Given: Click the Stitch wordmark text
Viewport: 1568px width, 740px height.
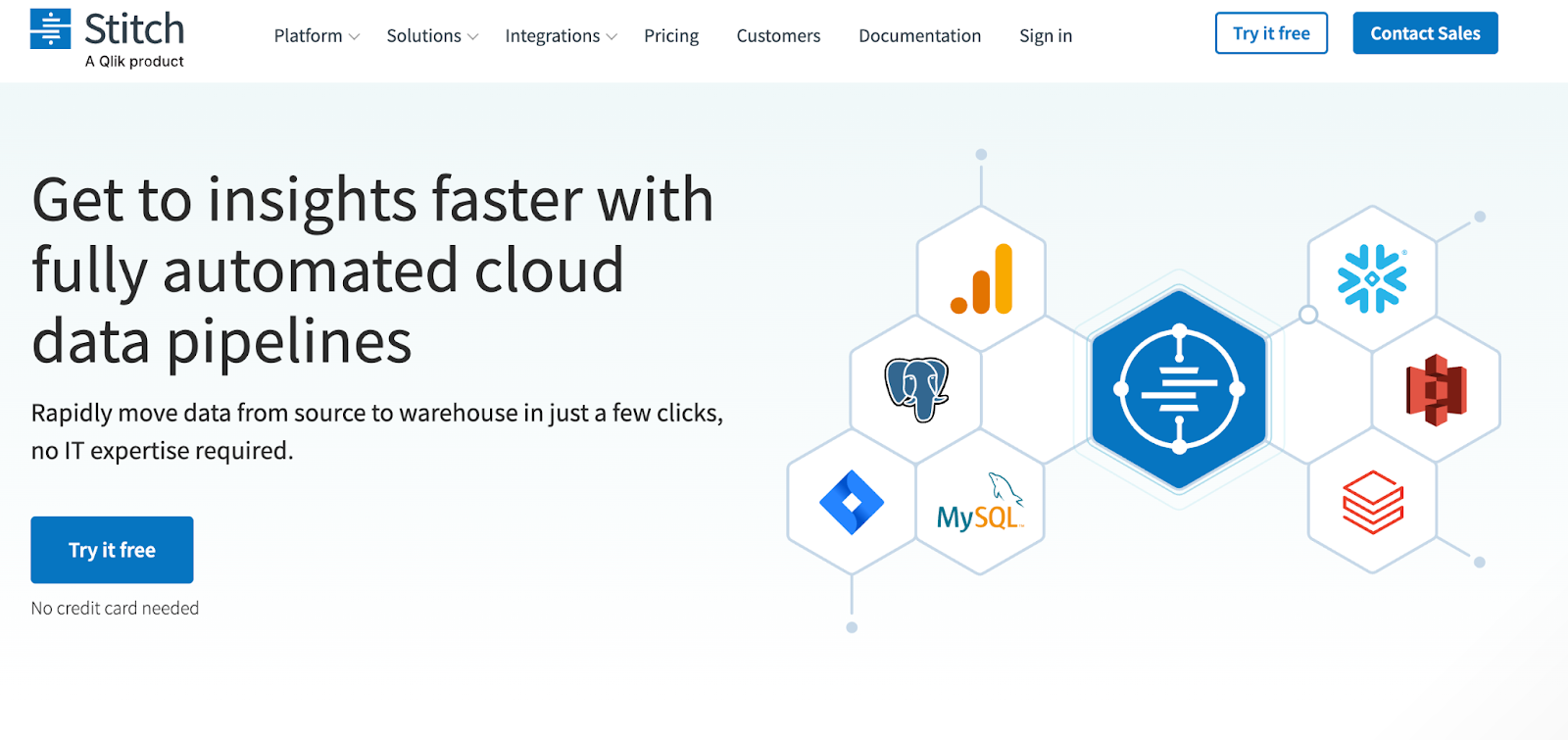Looking at the screenshot, I should click(x=134, y=29).
